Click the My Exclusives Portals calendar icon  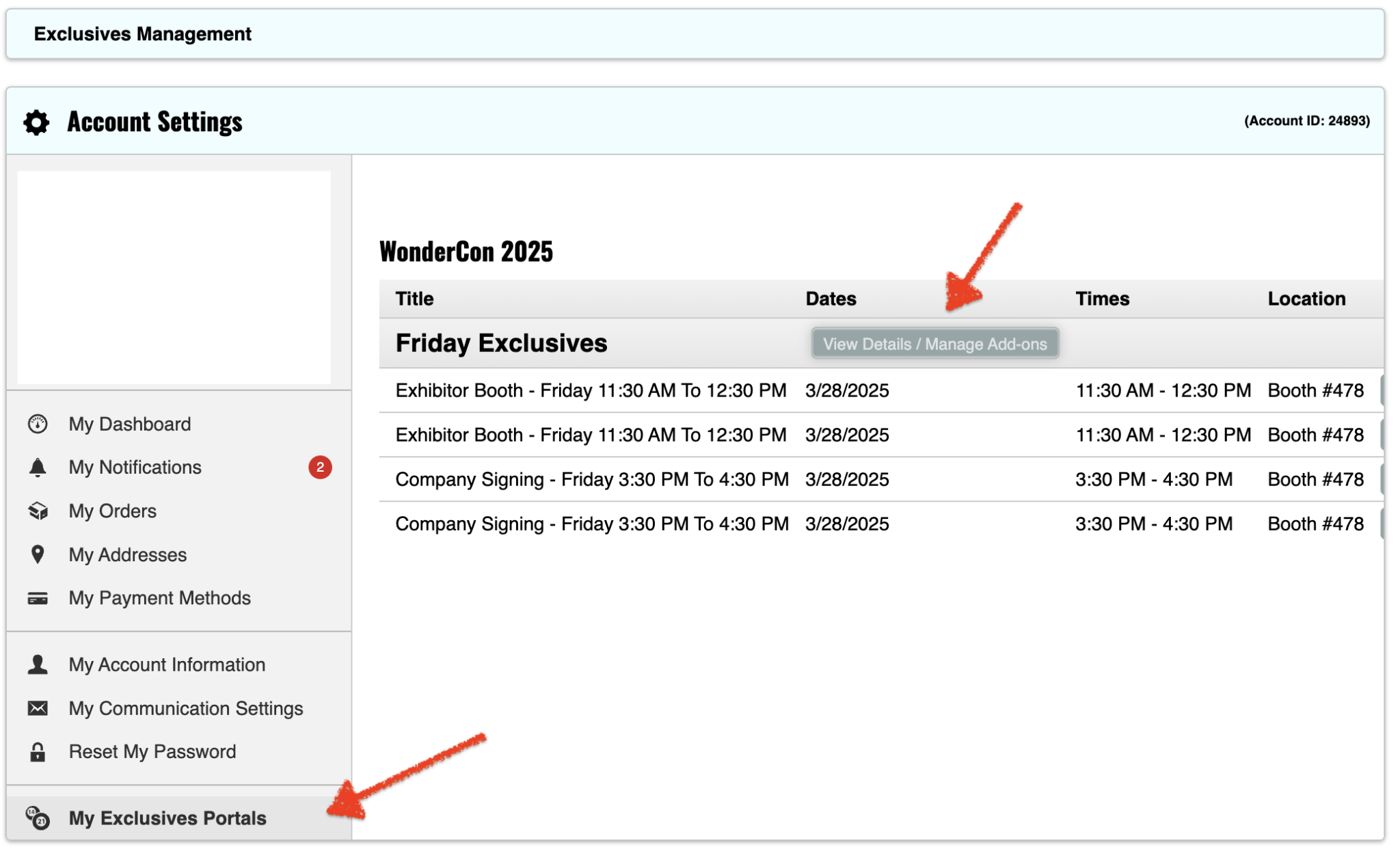pos(38,818)
